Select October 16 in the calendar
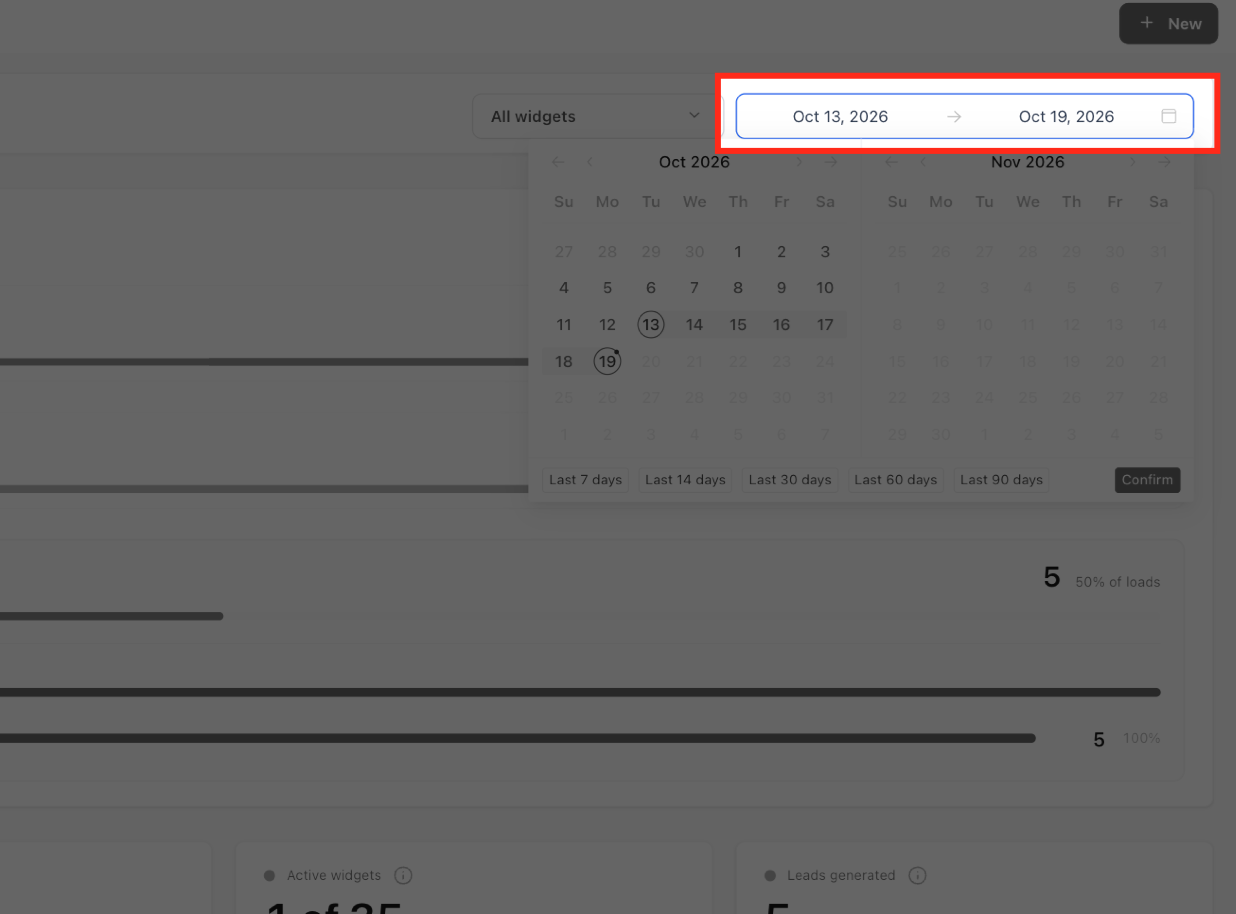The image size is (1236, 914). [x=781, y=325]
